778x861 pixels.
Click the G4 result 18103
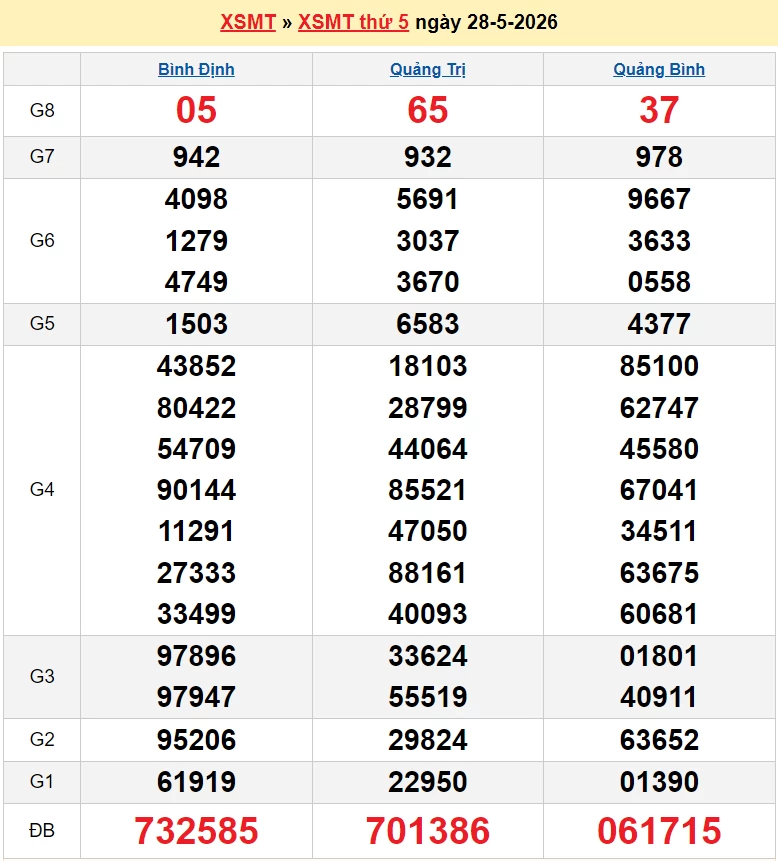428,366
